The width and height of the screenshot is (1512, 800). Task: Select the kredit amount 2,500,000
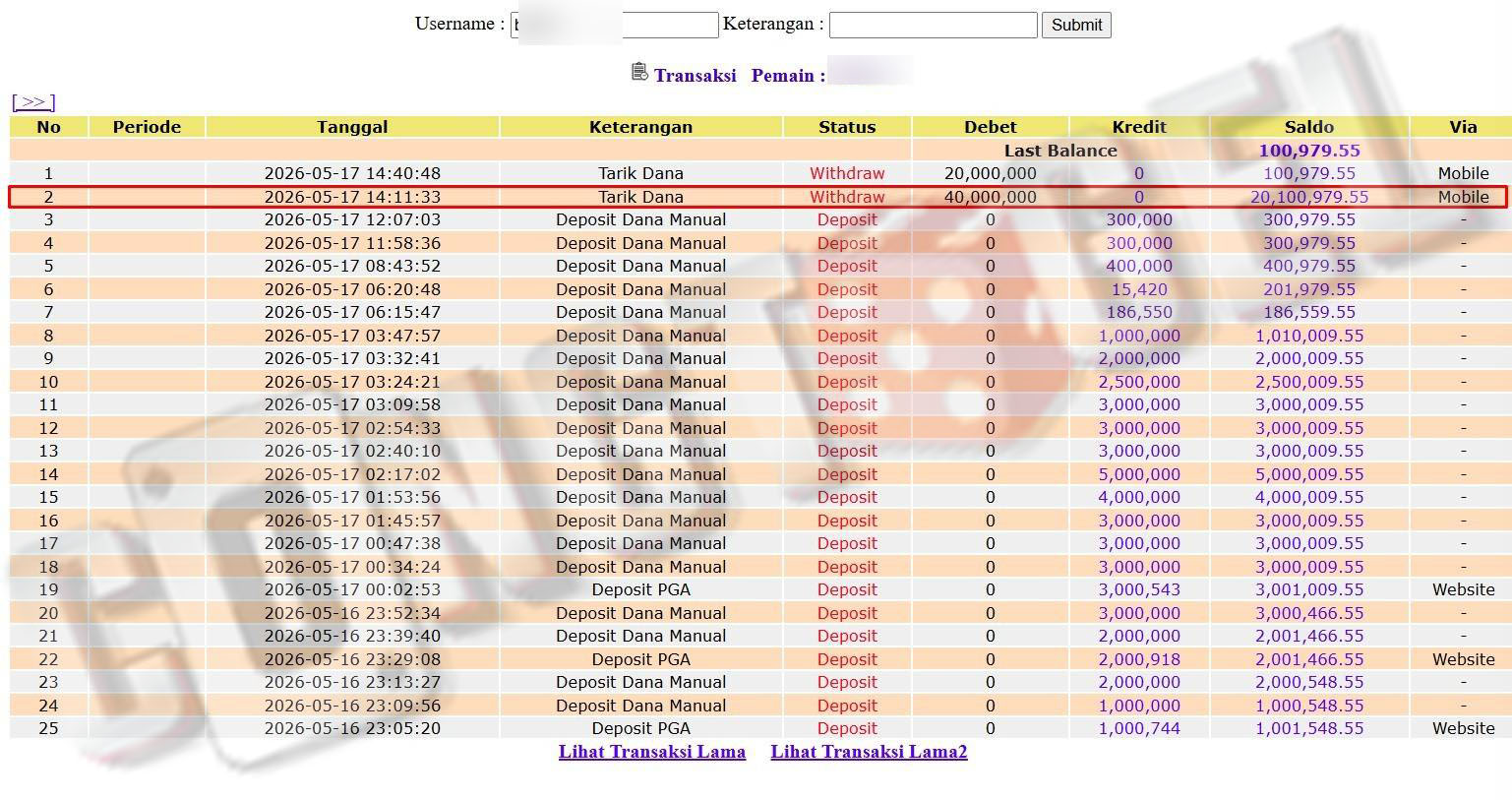(1139, 382)
